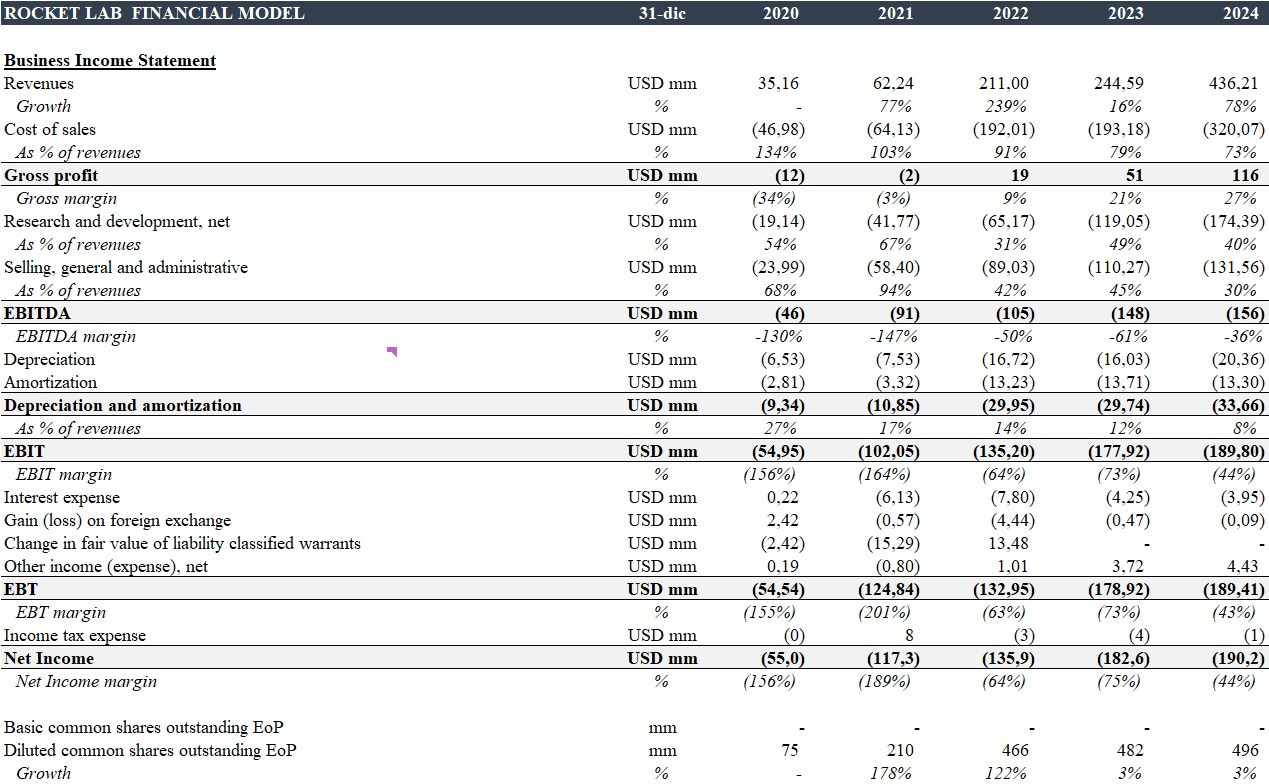Click 2020 revenues value 35,16
Viewport: 1269px width, 784px height.
click(780, 84)
